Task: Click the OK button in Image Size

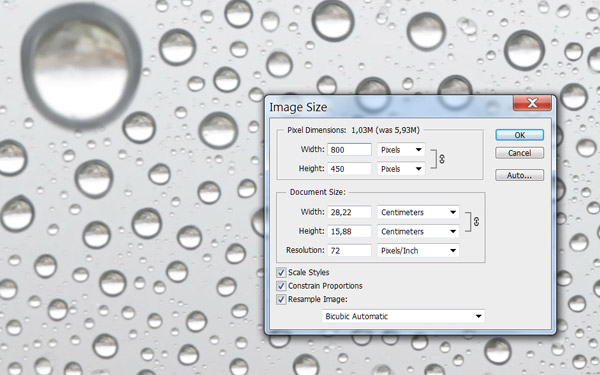Action: pyautogui.click(x=519, y=135)
